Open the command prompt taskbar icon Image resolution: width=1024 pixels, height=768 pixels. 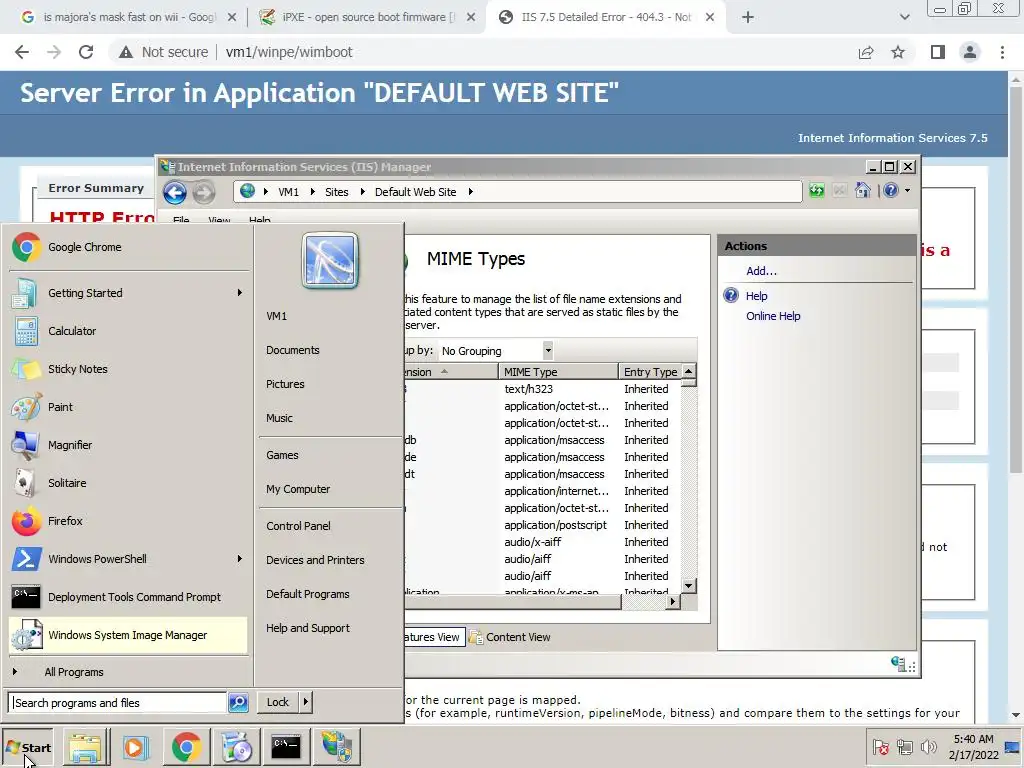point(286,746)
